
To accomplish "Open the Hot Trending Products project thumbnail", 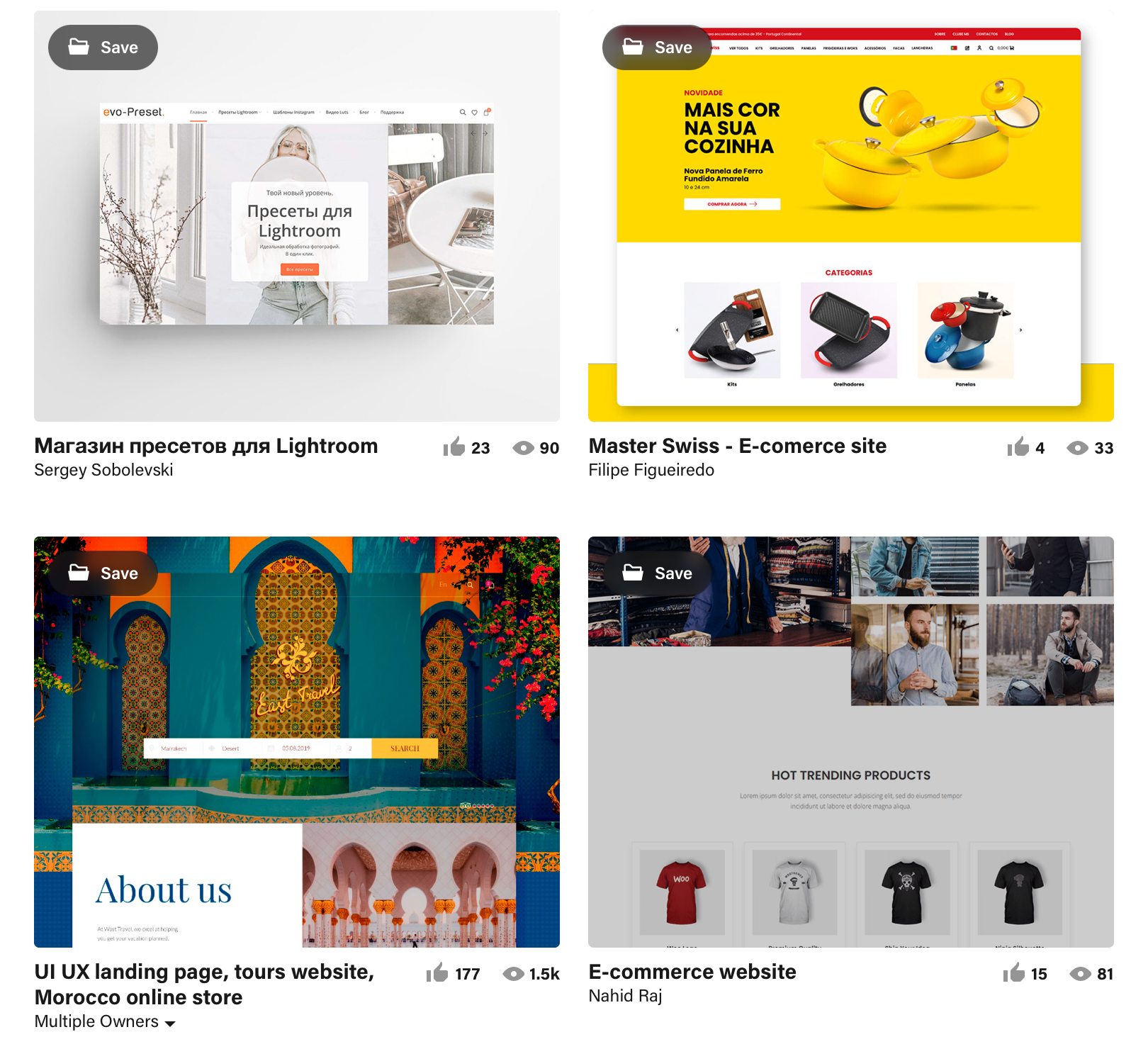I will [x=851, y=742].
